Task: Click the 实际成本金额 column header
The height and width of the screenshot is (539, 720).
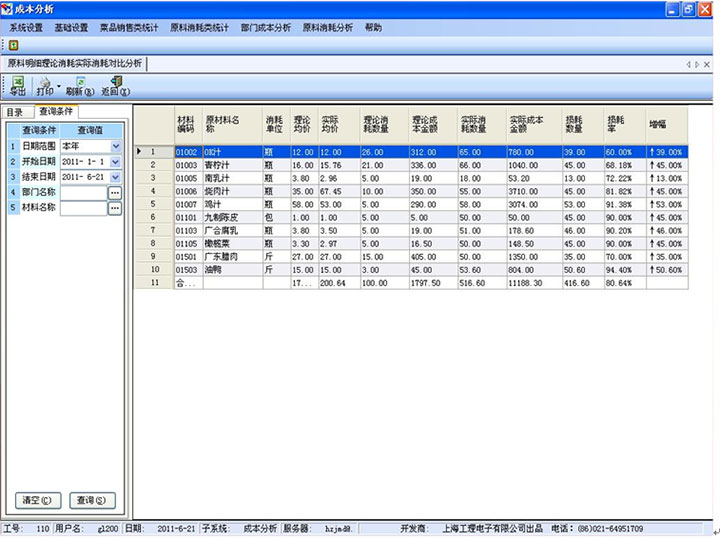Action: tap(534, 124)
